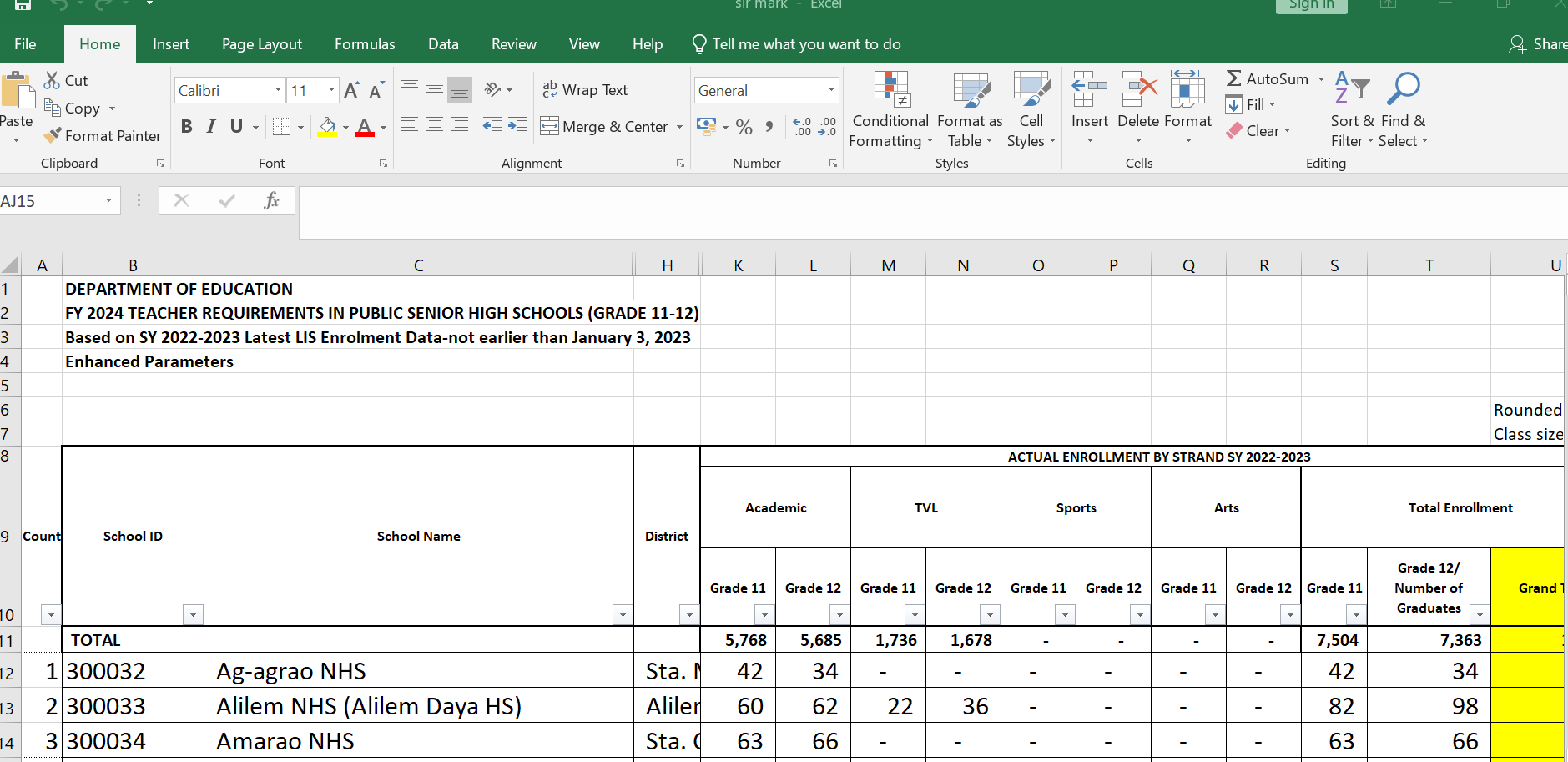Viewport: 1568px width, 762px height.
Task: Open Format cells menu icon
Action: pyautogui.click(x=1187, y=89)
